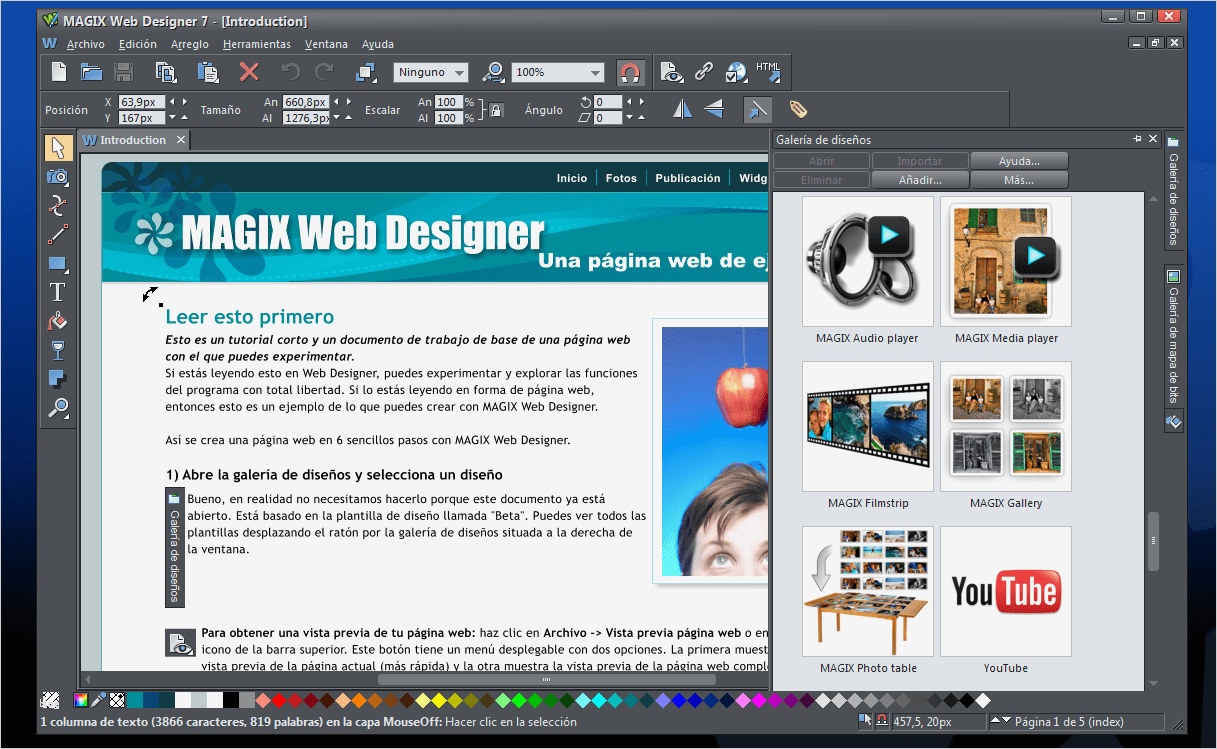Select the Selector tool

[58, 147]
